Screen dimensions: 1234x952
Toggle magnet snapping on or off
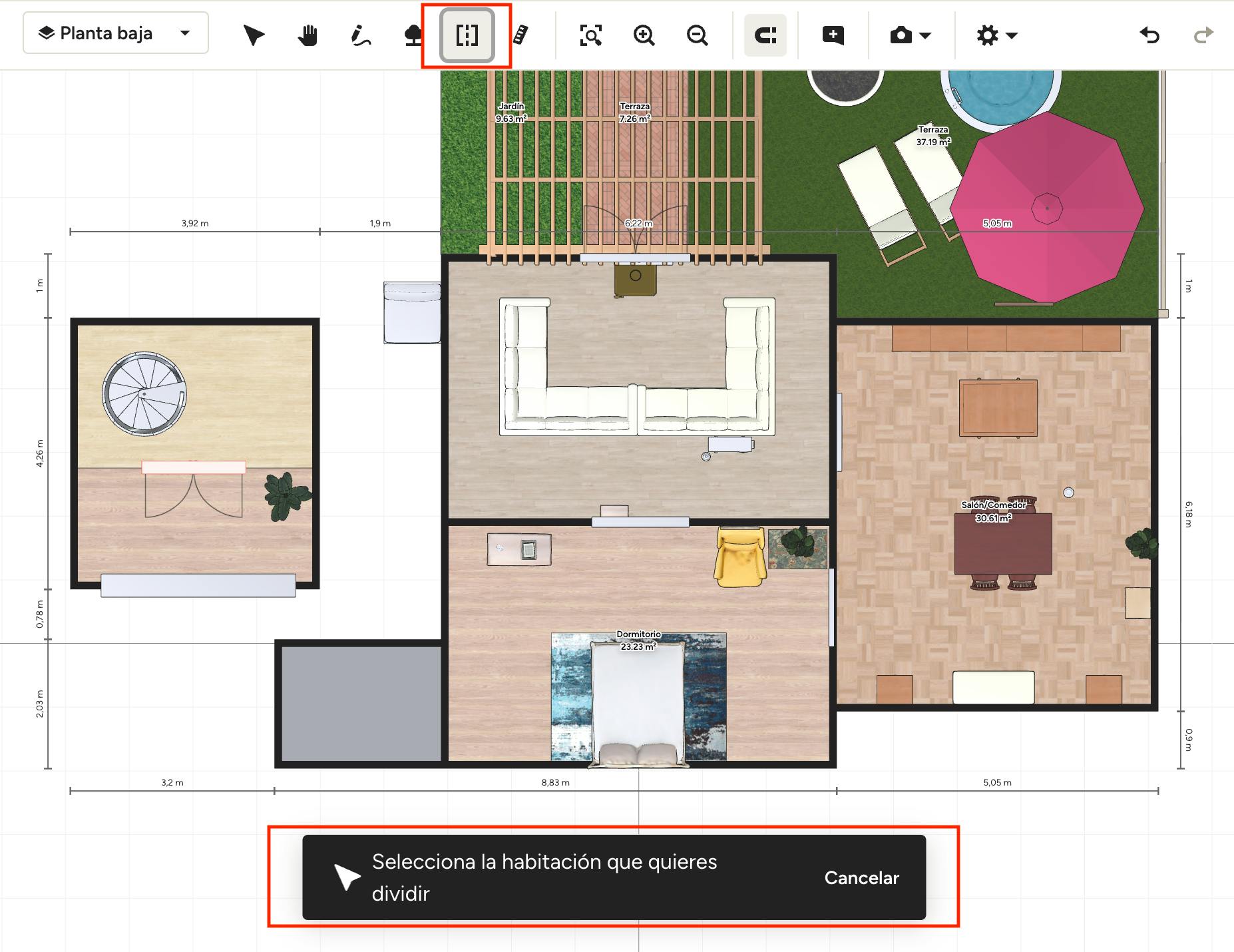765,35
